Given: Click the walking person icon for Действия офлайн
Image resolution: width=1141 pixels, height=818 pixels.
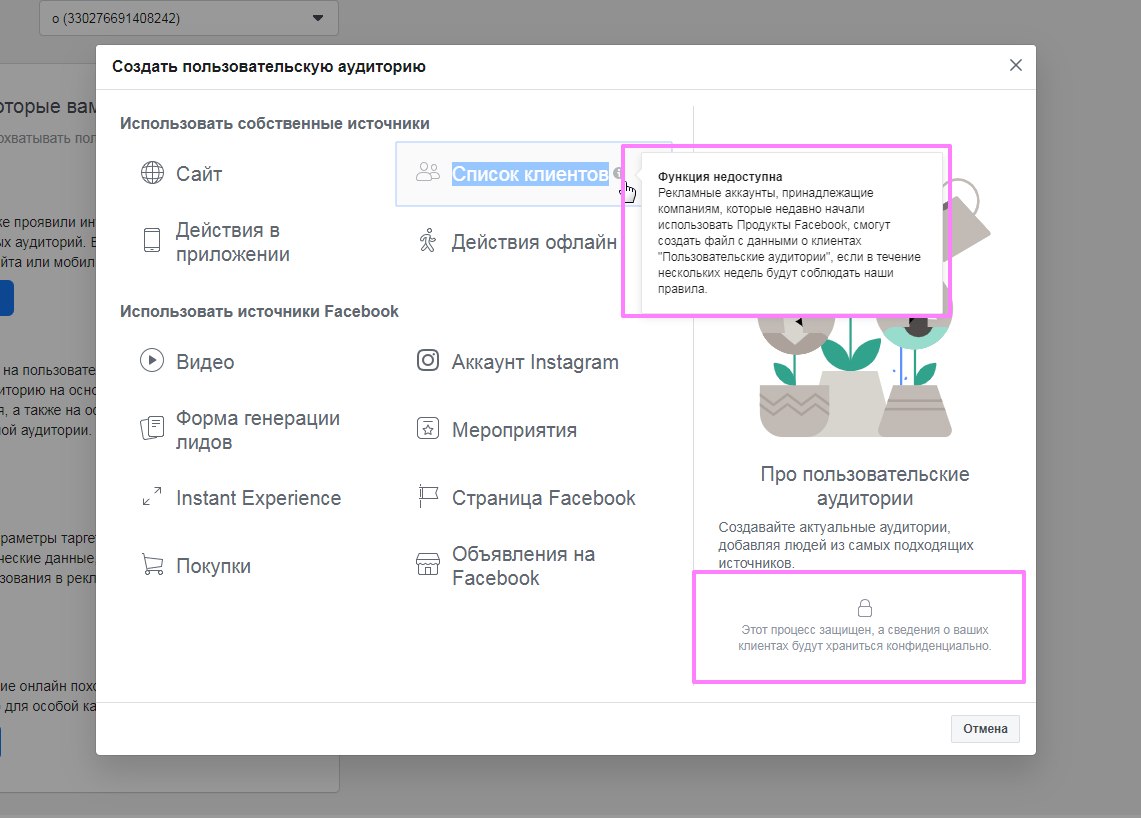Looking at the screenshot, I should (428, 240).
